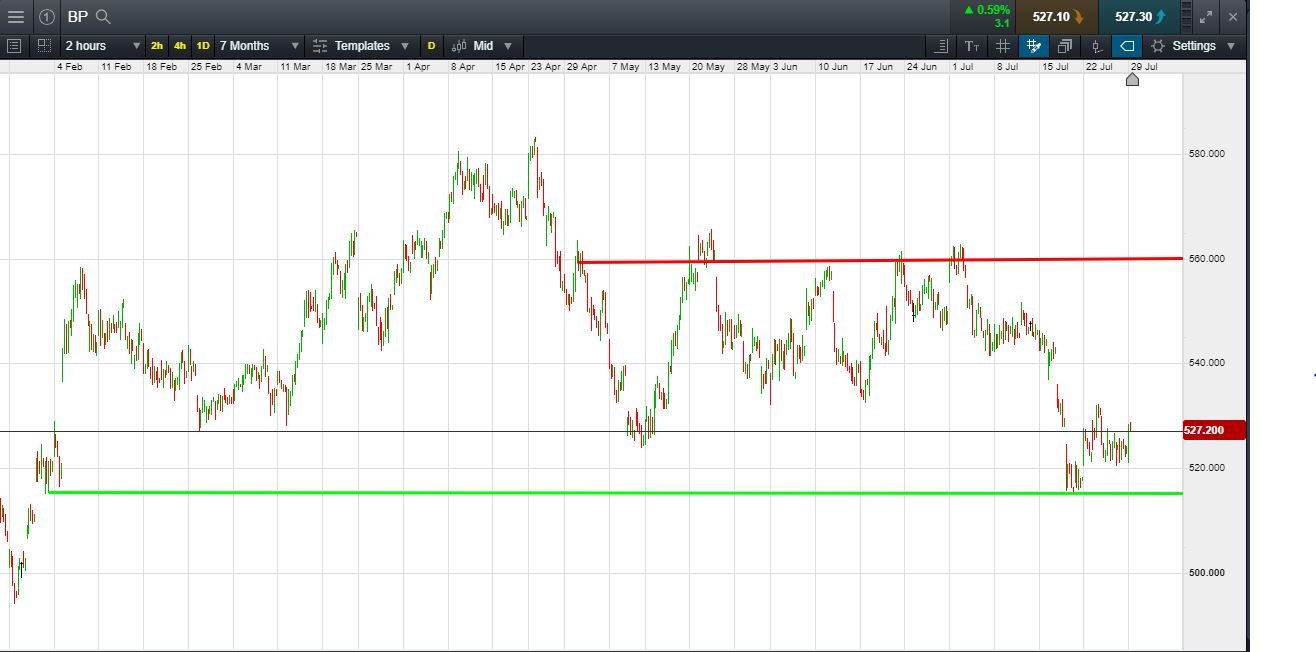Click the 520.000 price axis label
The height and width of the screenshot is (652, 1316).
coord(1207,468)
